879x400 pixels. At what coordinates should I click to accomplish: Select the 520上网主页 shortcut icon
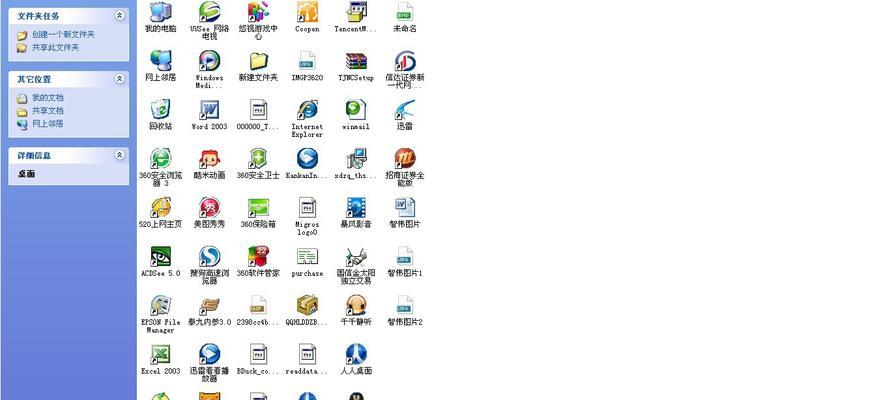[x=160, y=207]
